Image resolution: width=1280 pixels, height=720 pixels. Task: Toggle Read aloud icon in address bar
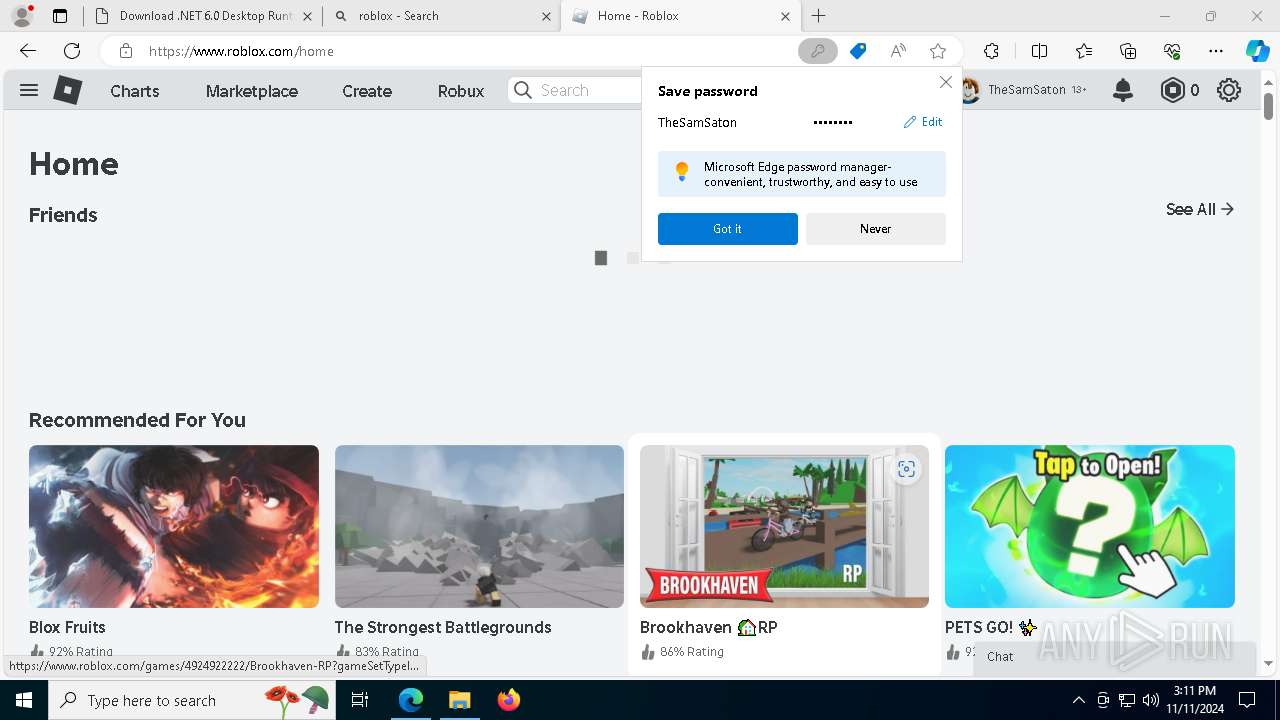tap(898, 51)
